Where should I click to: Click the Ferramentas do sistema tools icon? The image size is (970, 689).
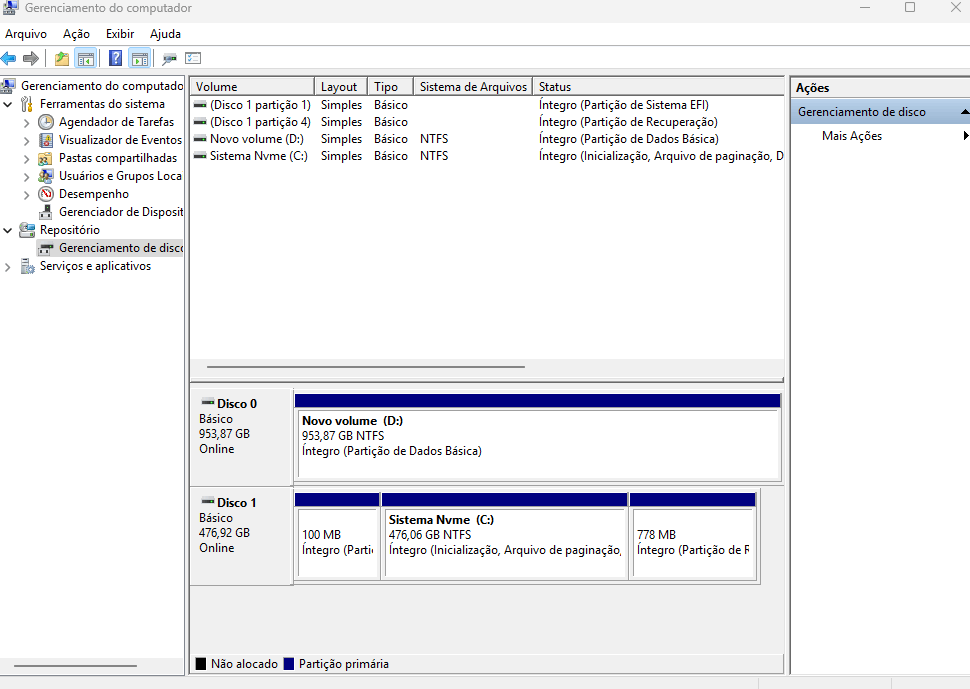[27, 104]
